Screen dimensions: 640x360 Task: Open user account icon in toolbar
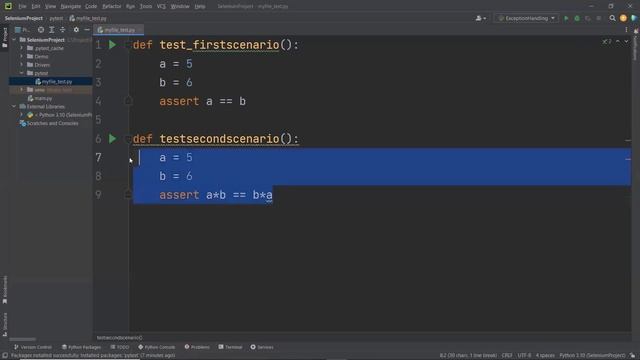point(480,18)
